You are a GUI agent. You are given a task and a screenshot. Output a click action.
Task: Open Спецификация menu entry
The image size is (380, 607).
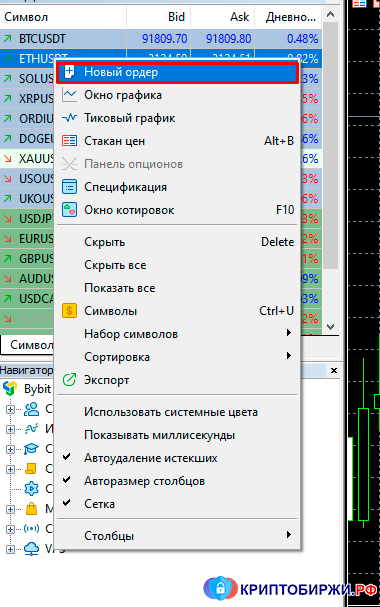(x=177, y=187)
